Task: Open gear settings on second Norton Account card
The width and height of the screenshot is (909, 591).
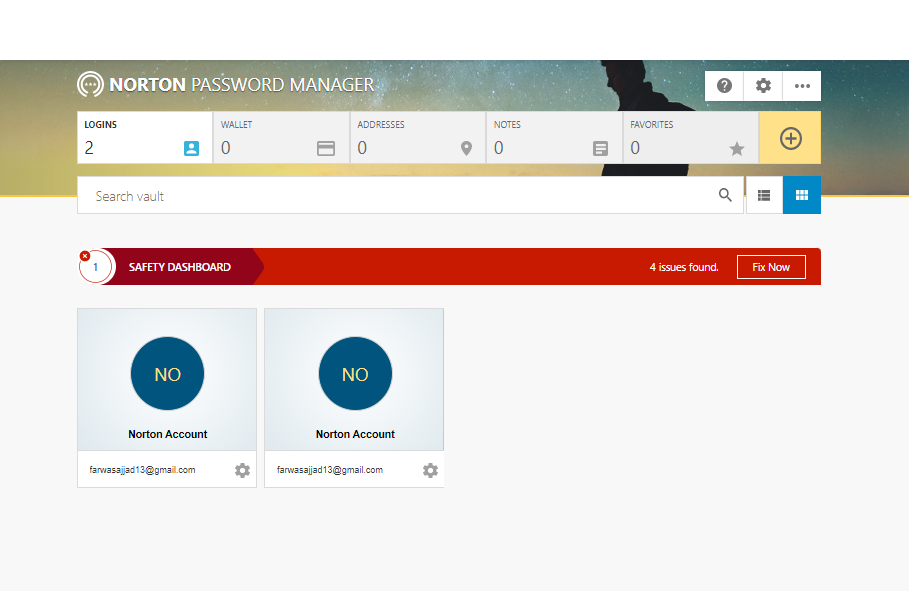Action: click(x=430, y=470)
